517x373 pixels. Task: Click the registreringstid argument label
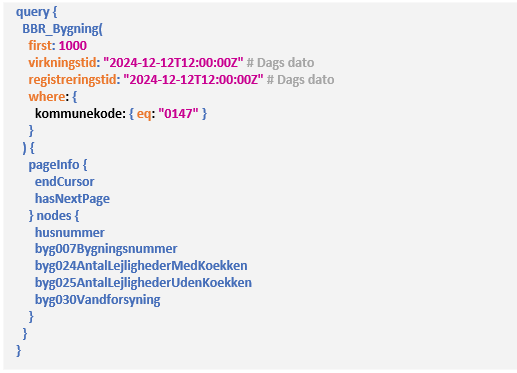tap(72, 80)
